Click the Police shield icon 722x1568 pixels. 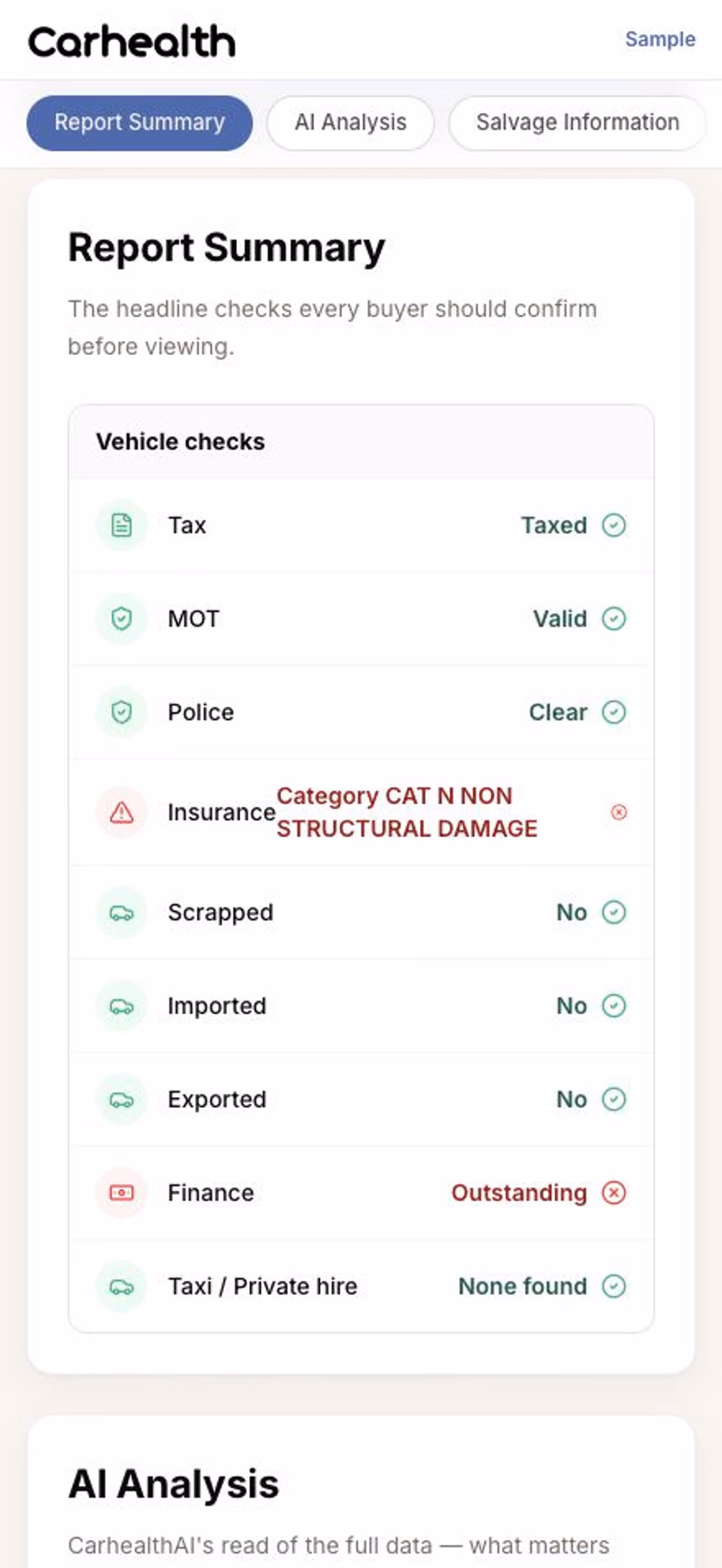(122, 712)
